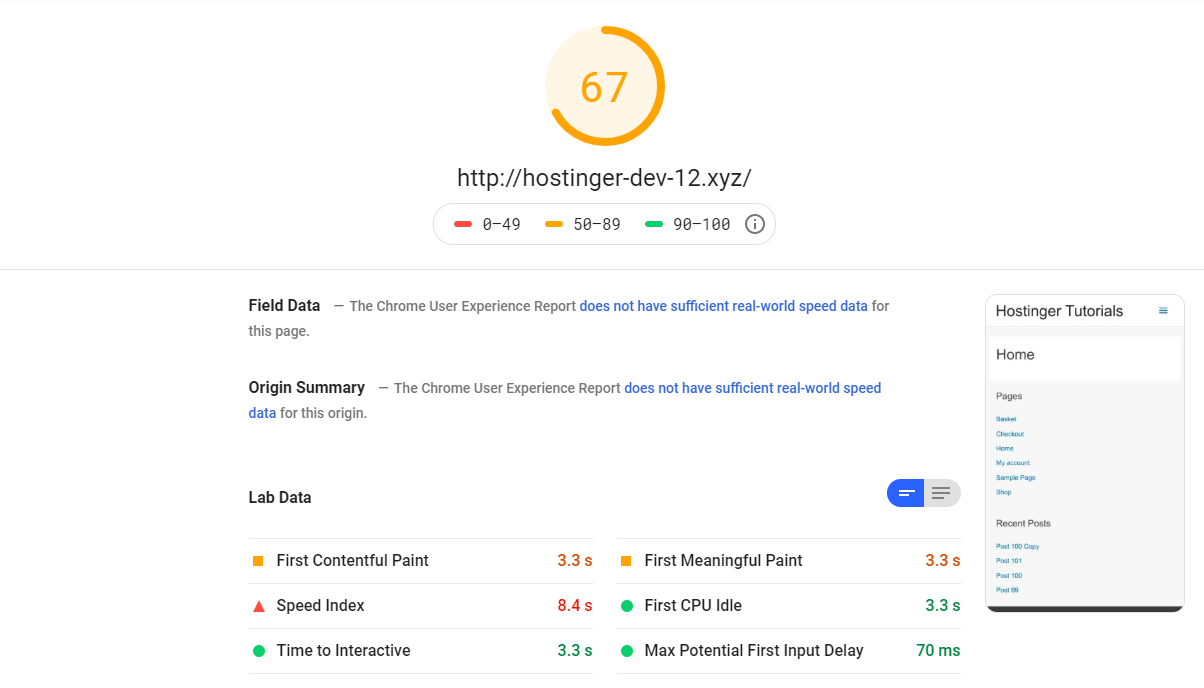Click the orange 50–89 legend marker
Viewport: 1204px width, 688px height.
tap(554, 224)
